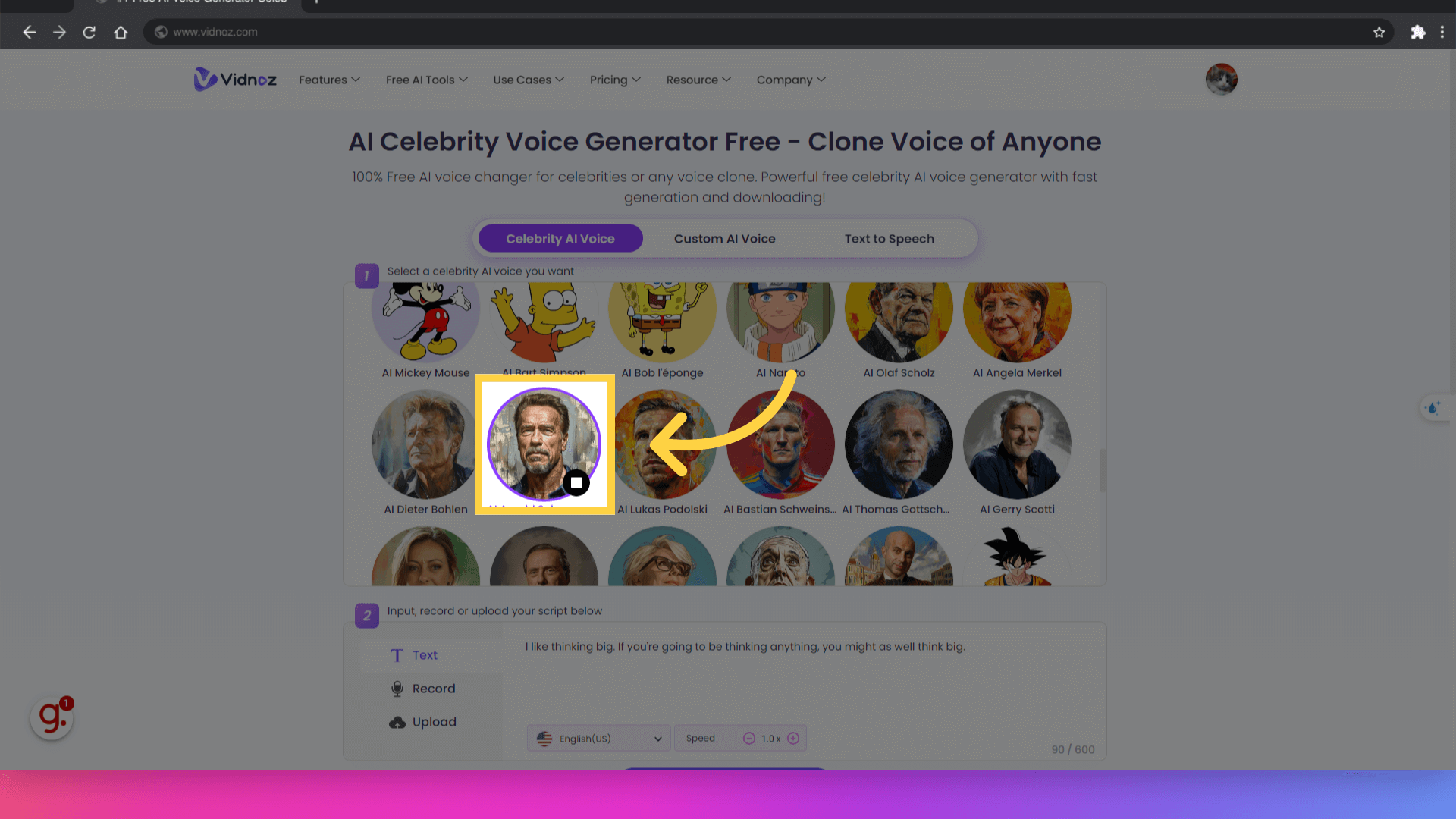Adjust playback speed 1.0x slider
This screenshot has height=819, width=1456.
770,738
